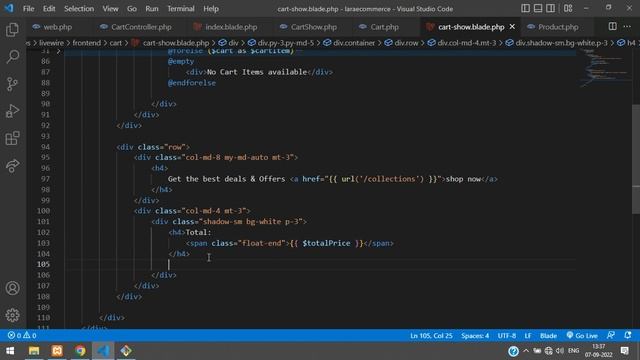Image resolution: width=640 pixels, height=360 pixels.
Task: Open Source Control view
Action: (x=13, y=84)
